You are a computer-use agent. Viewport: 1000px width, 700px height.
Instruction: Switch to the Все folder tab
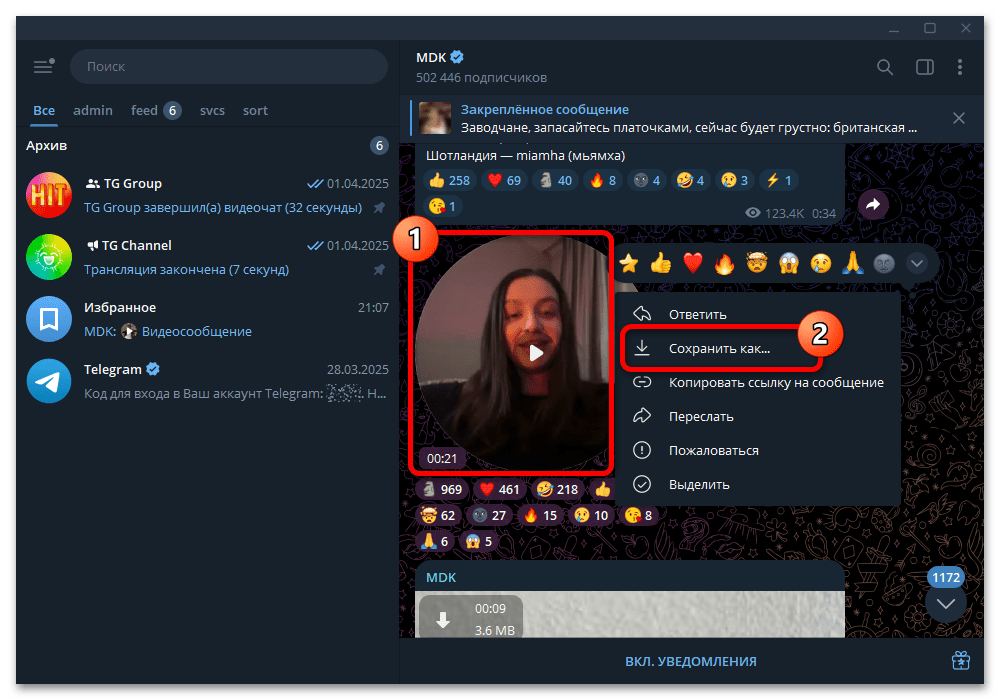point(44,110)
